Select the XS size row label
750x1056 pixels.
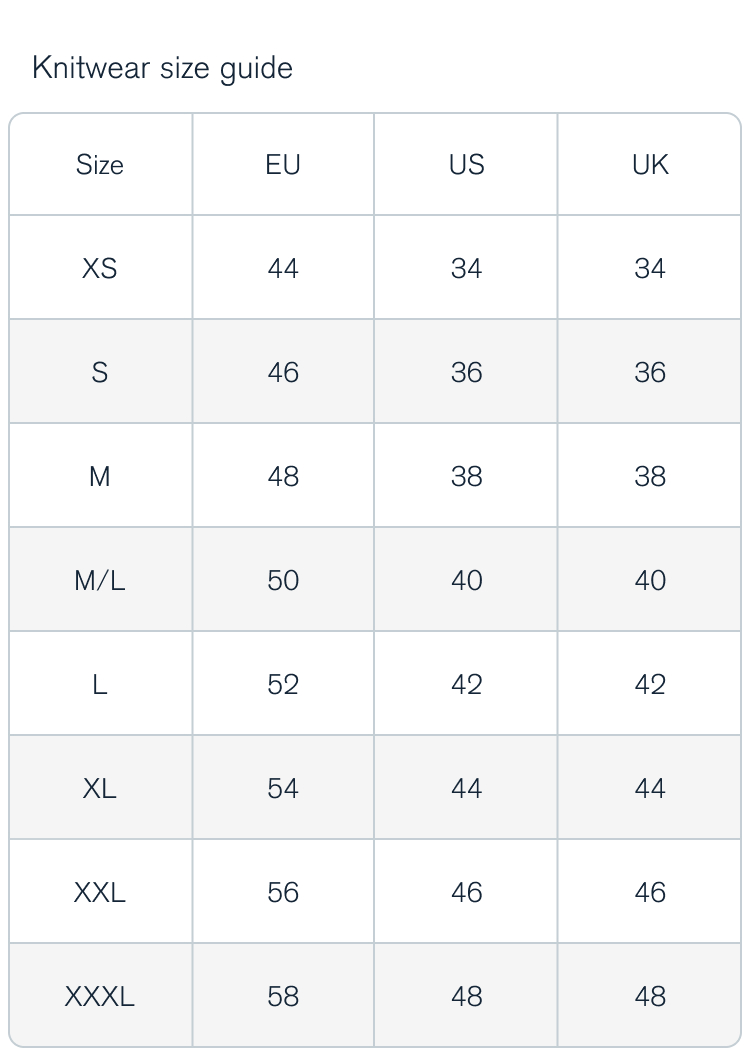100,269
